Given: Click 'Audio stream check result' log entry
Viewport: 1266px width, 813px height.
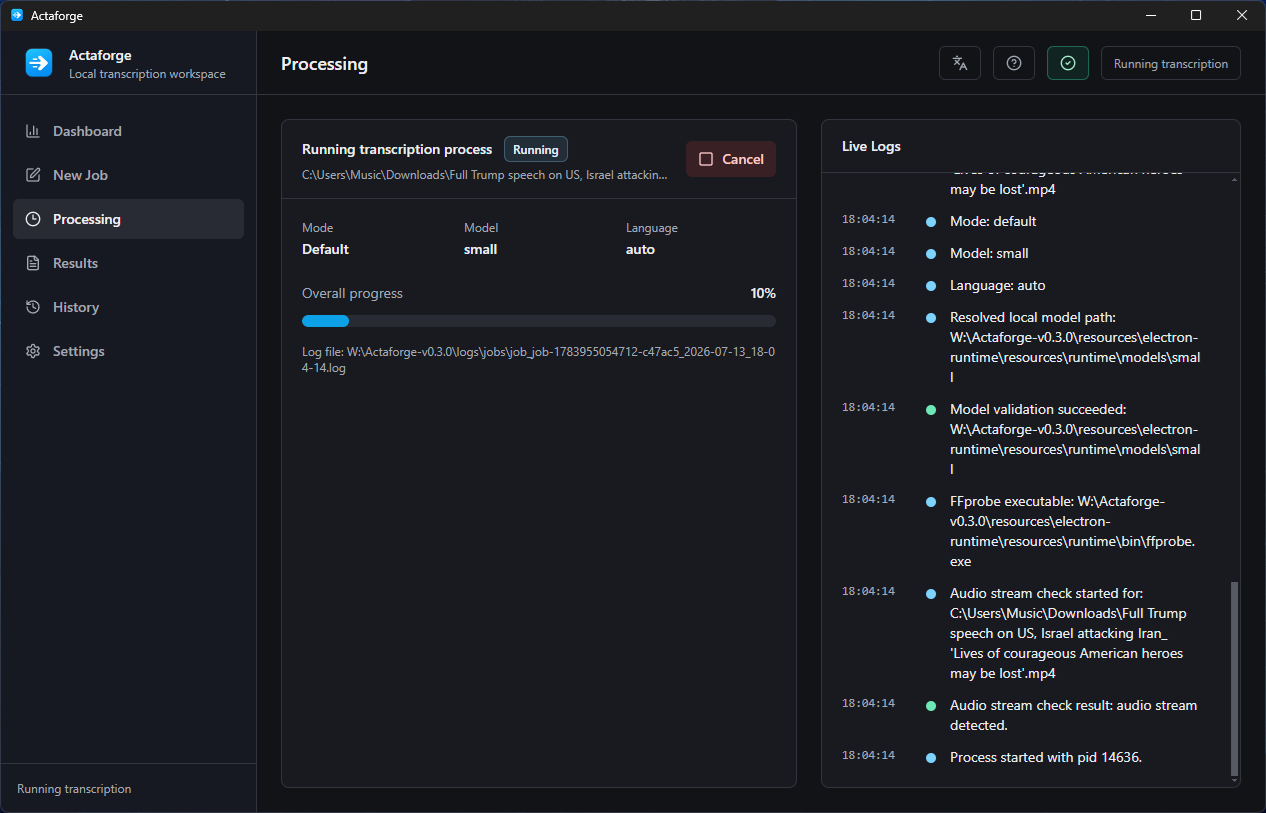Looking at the screenshot, I should pyautogui.click(x=1073, y=715).
